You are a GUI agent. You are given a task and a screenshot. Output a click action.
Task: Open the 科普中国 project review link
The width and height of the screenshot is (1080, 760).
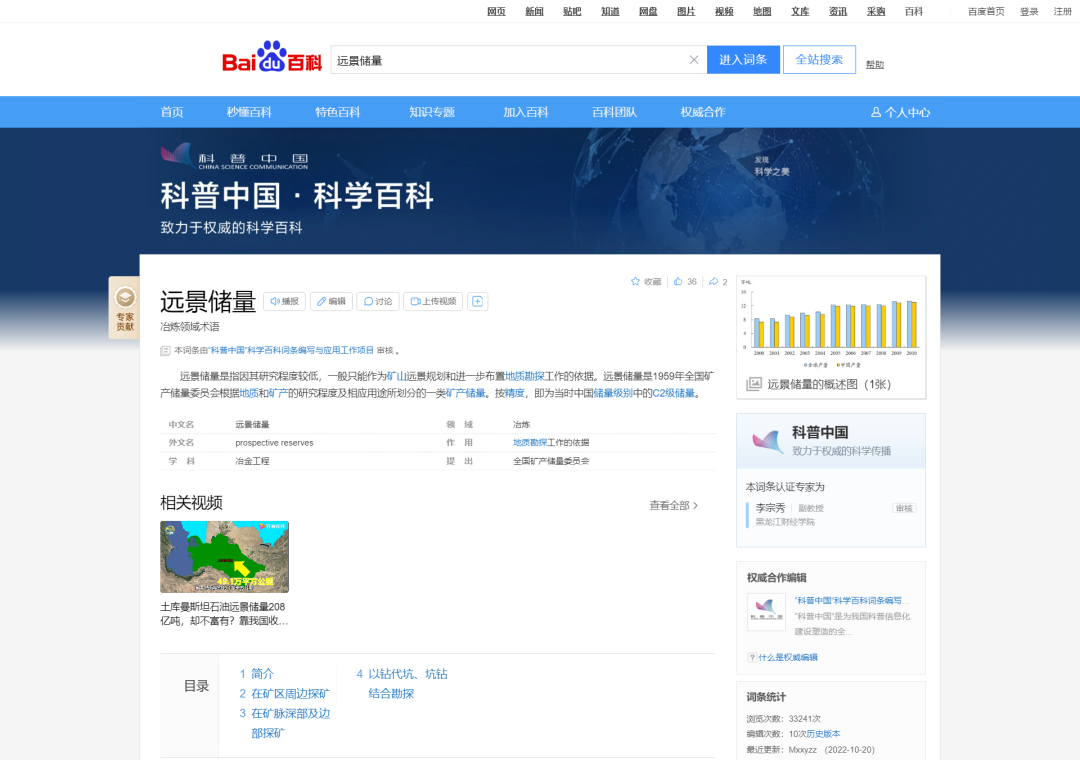pyautogui.click(x=291, y=350)
